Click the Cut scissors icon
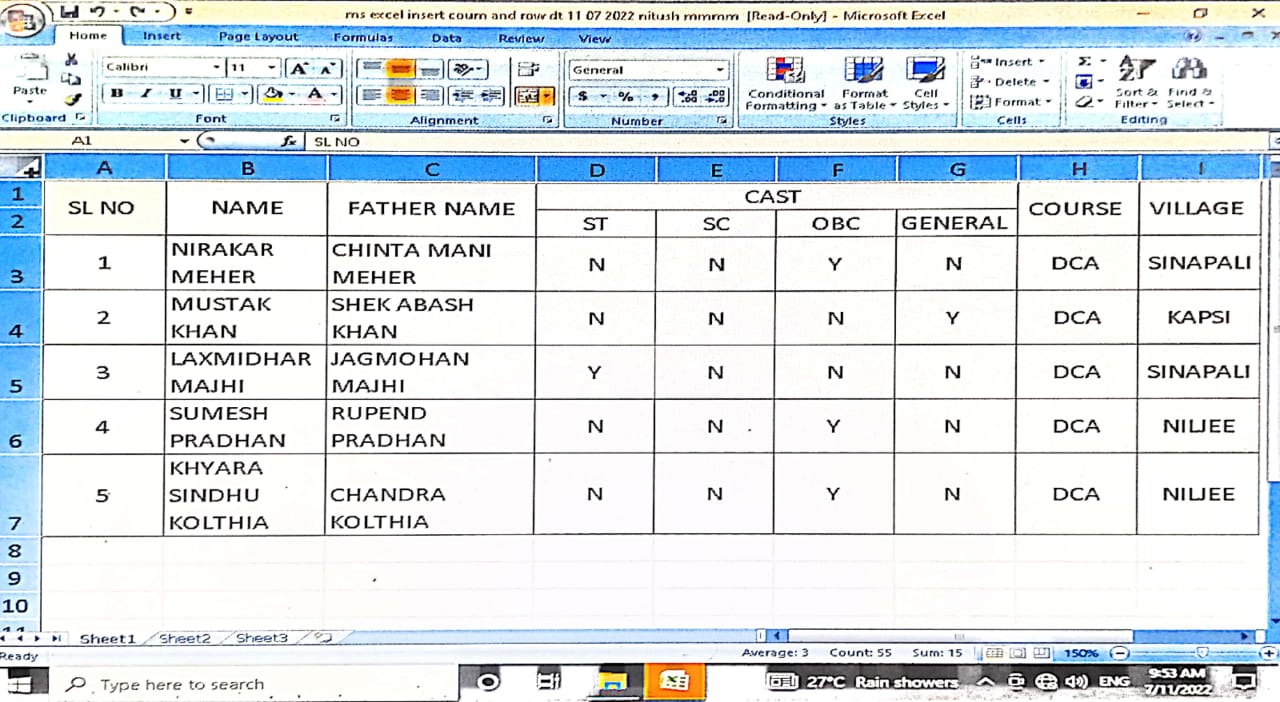The image size is (1280, 702). coord(71,60)
